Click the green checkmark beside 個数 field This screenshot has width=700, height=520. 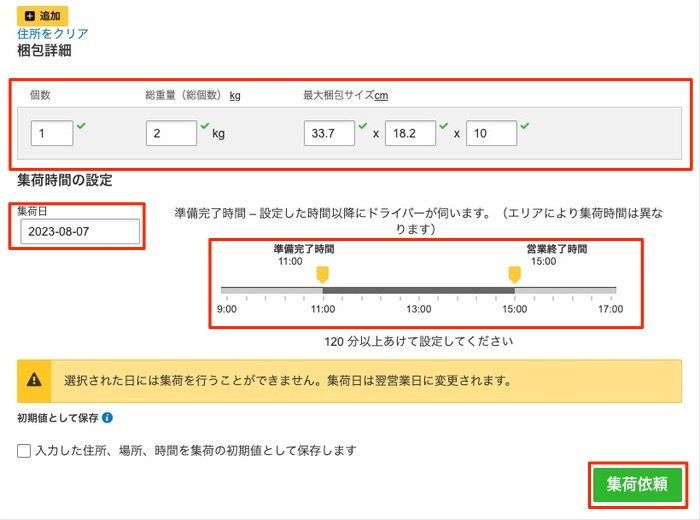coord(81,125)
